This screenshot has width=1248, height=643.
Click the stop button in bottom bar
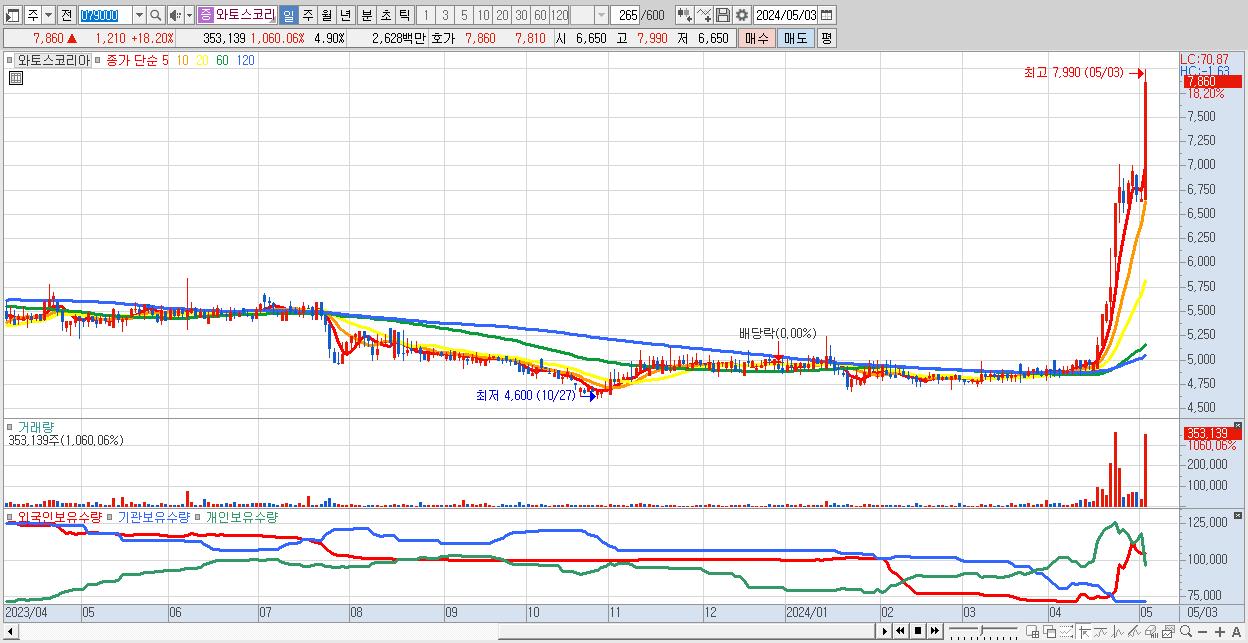tap(918, 631)
